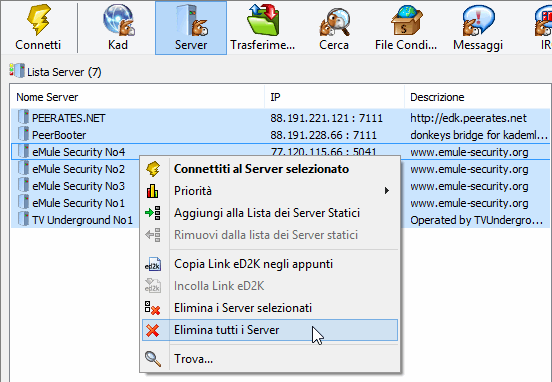
Task: Click the lightning icon beside Connettiti al Server
Action: pos(153,169)
